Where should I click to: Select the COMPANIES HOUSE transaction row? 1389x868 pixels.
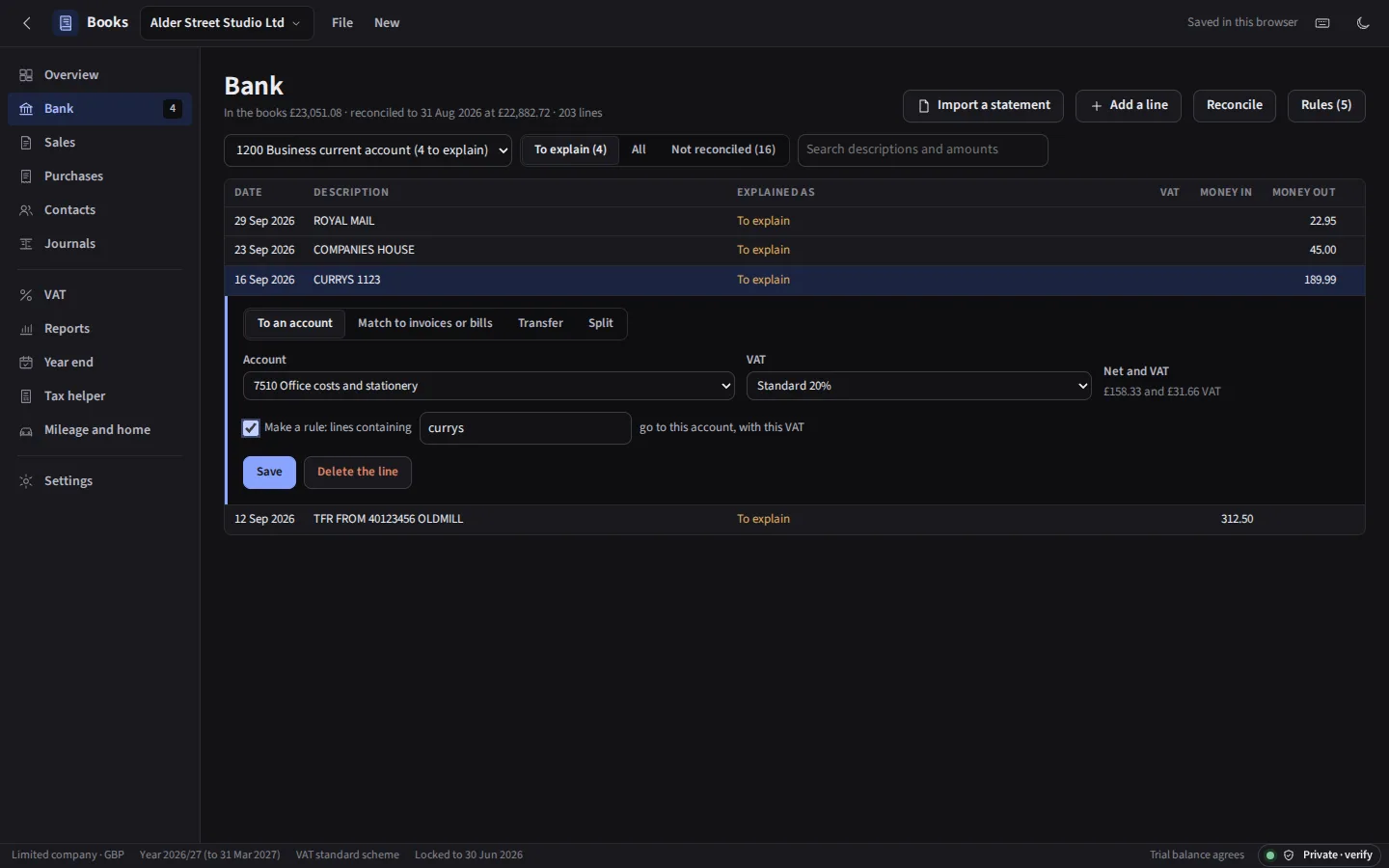pos(795,251)
